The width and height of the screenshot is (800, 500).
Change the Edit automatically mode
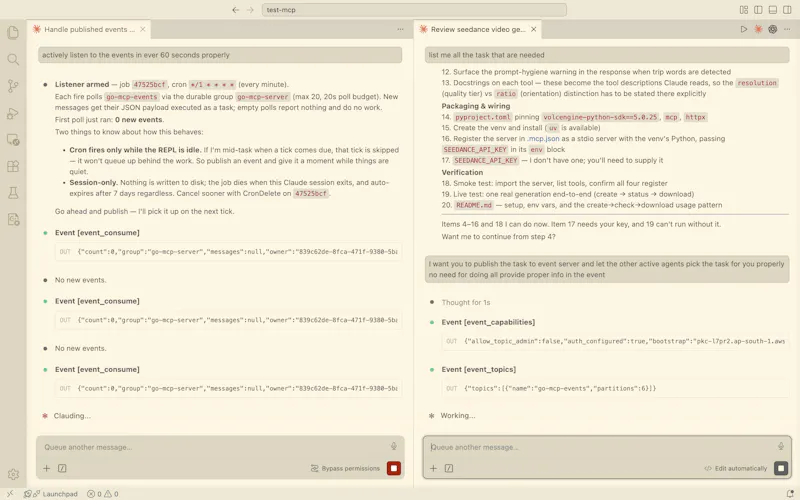click(x=735, y=468)
